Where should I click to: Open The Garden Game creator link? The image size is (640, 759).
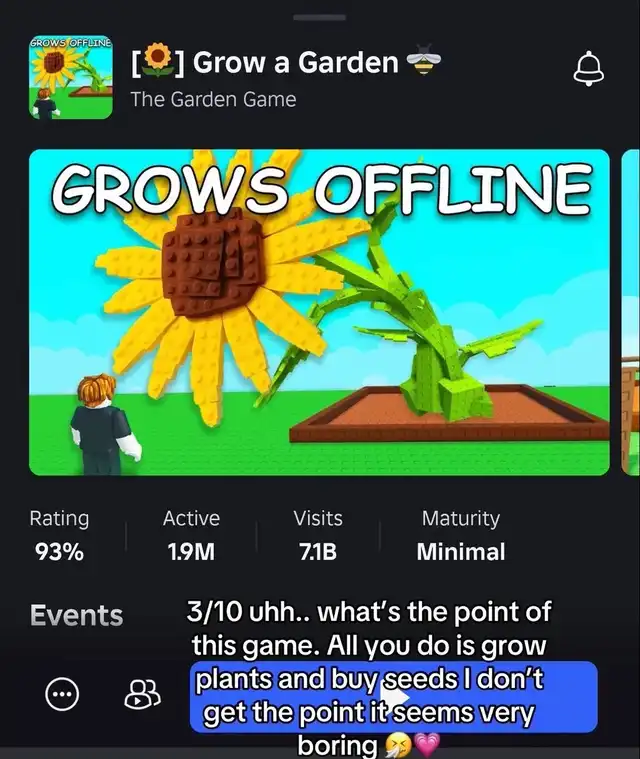click(x=213, y=99)
